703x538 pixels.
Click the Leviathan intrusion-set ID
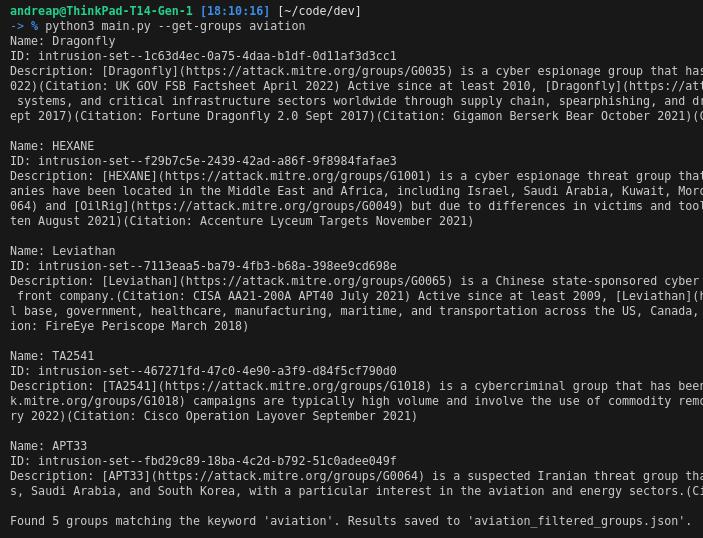(217, 266)
